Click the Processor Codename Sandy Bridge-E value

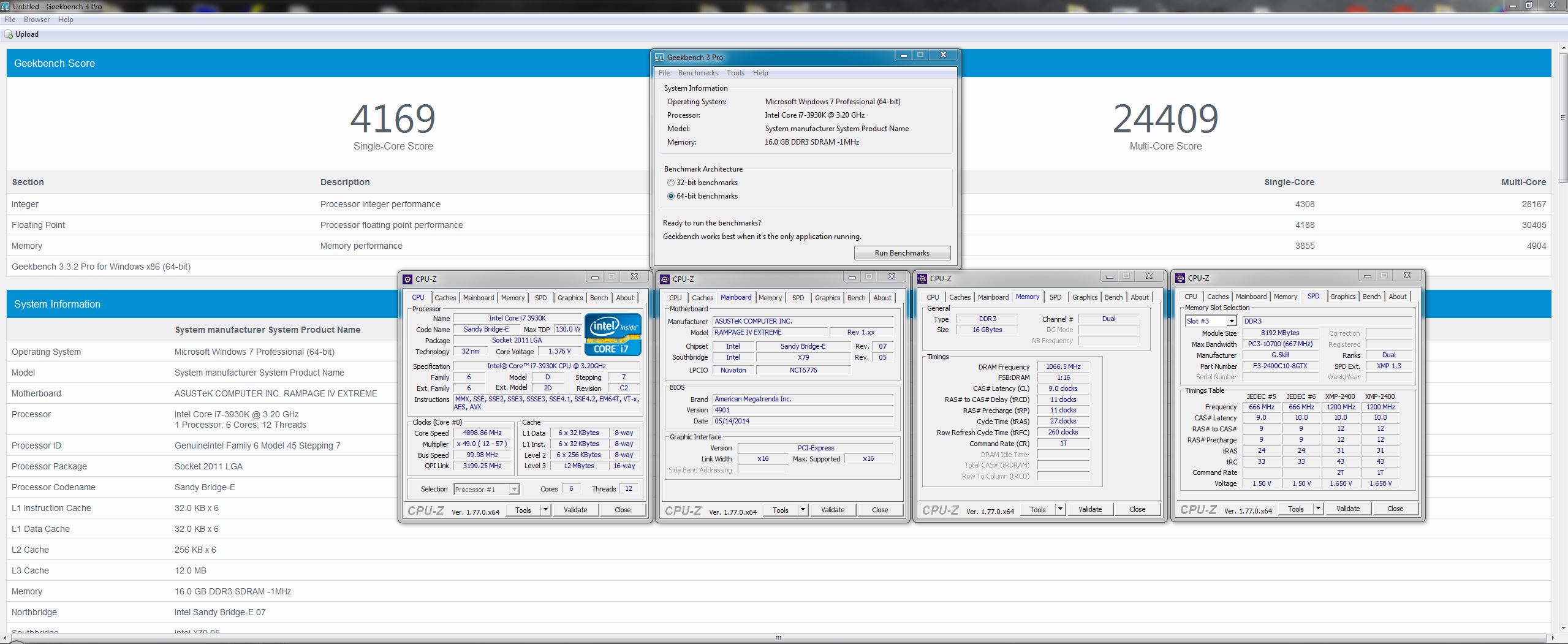pyautogui.click(x=205, y=487)
